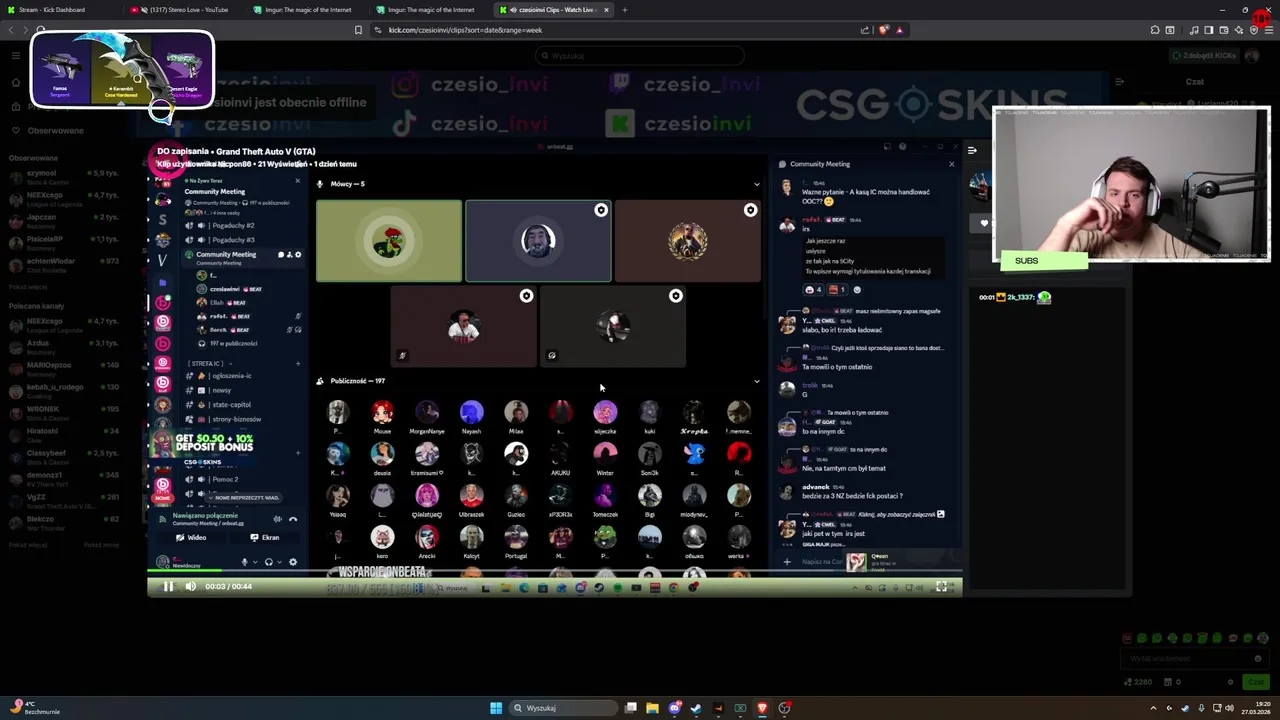
Task: Bookmark this page via bookmark icon
Action: 358,30
